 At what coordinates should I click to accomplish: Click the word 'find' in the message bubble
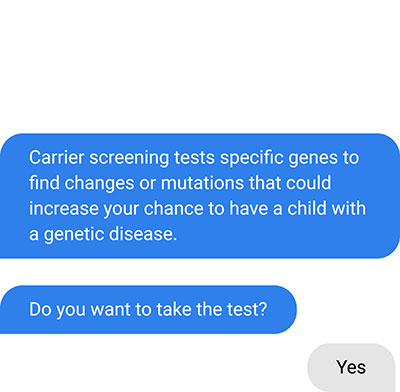44,183
